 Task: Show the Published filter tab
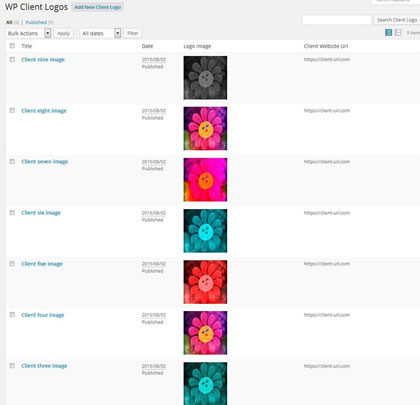[x=36, y=22]
